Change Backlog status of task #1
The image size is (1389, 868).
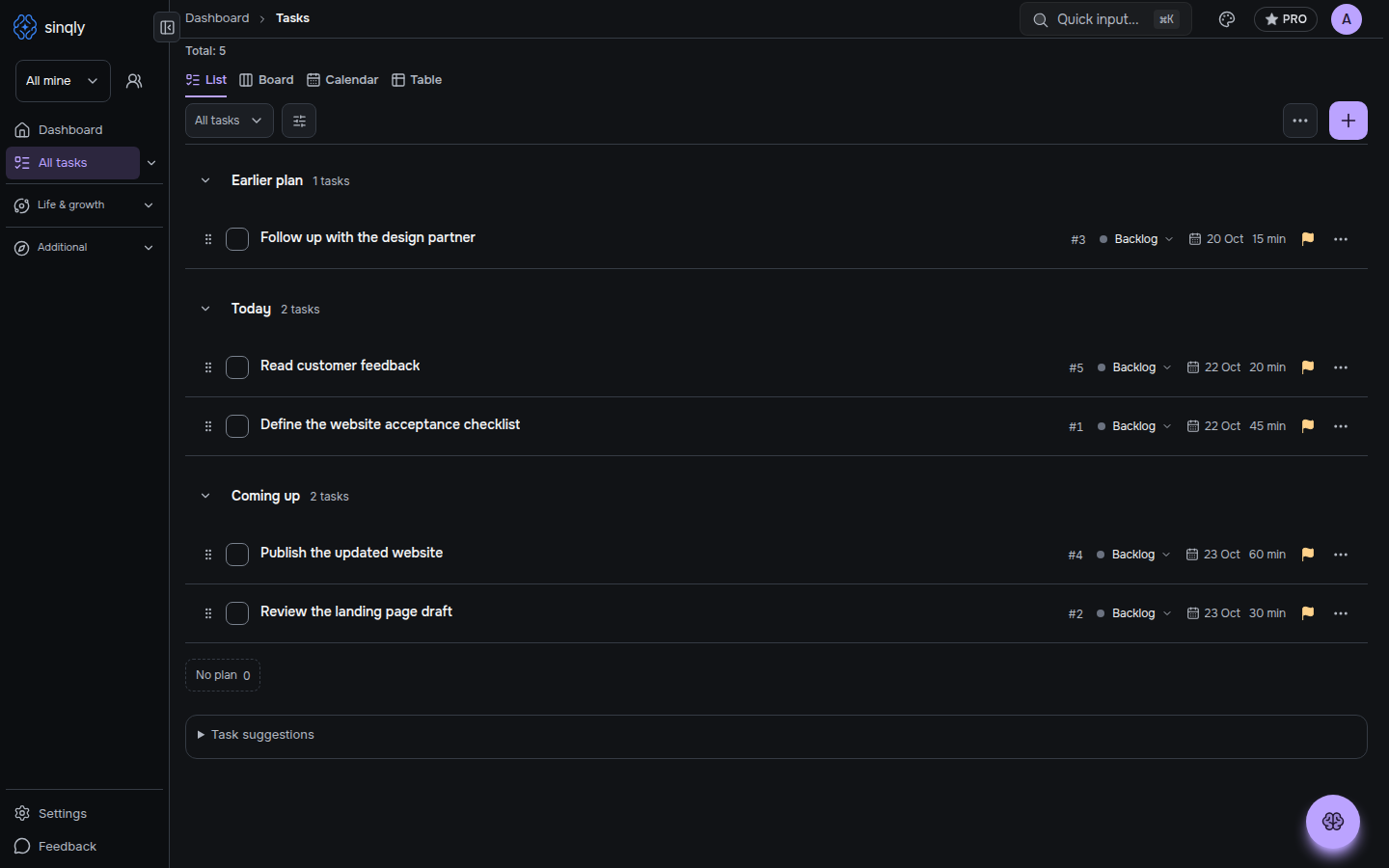pos(1134,426)
